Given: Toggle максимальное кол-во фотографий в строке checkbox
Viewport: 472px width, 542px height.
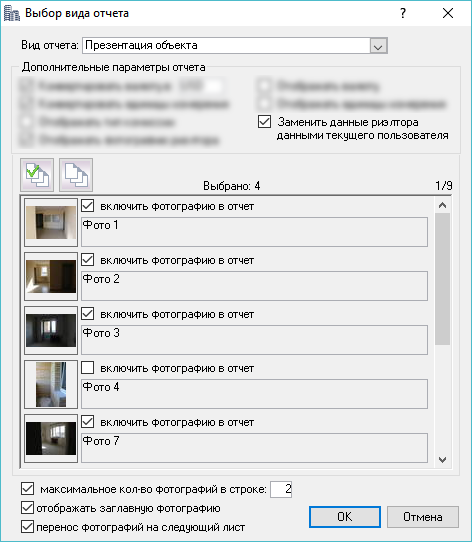Looking at the screenshot, I should point(27,489).
